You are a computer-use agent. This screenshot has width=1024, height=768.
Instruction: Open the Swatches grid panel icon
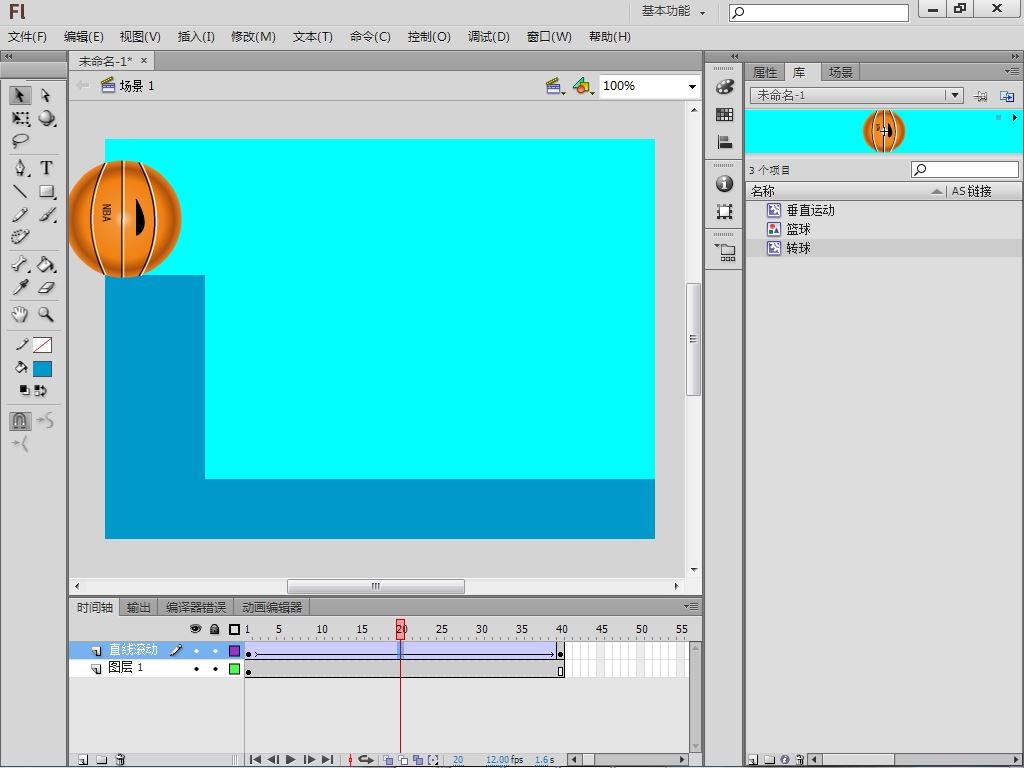coord(724,115)
